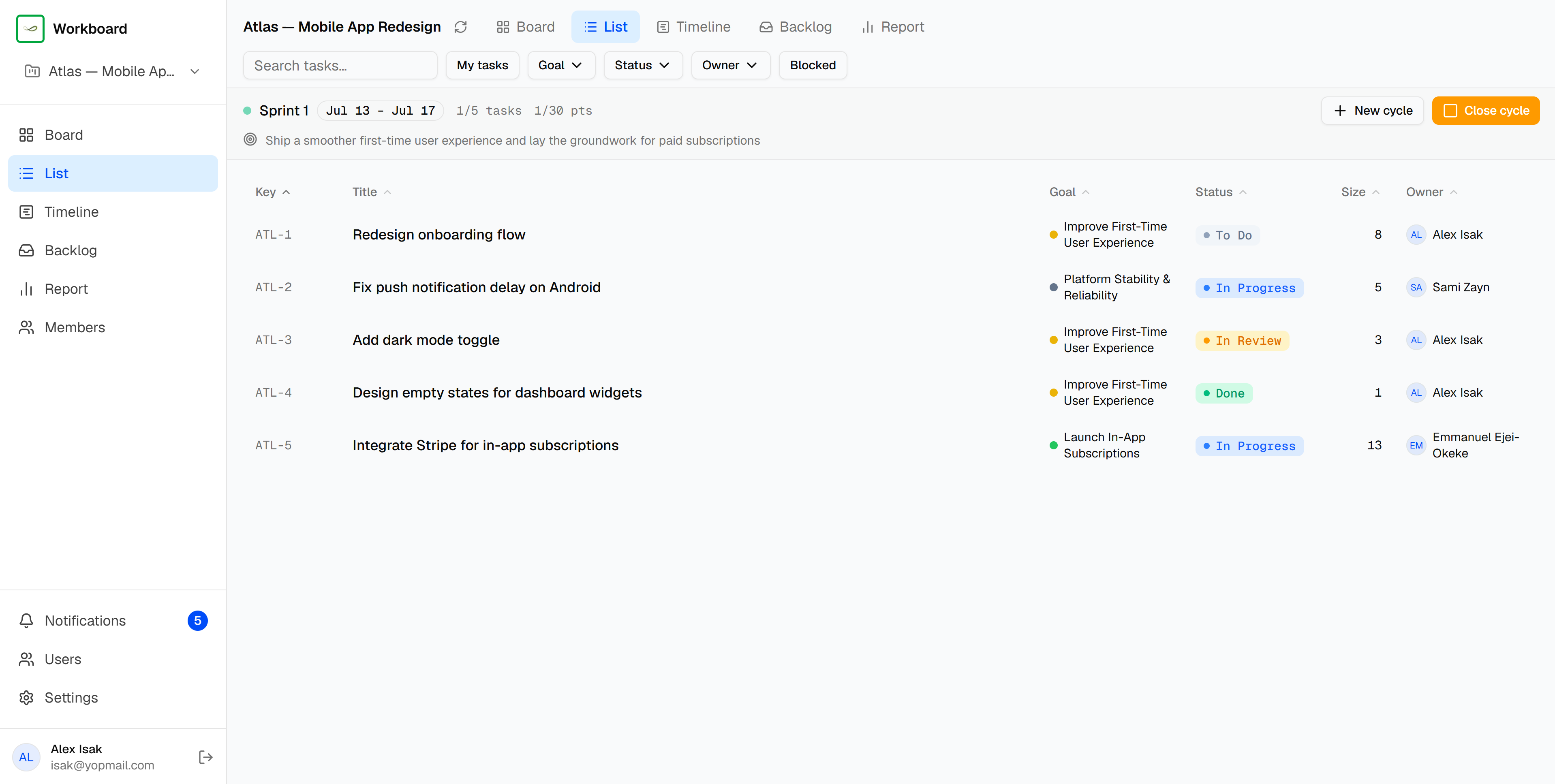Click the sidebar Report bar-chart icon

(26, 289)
